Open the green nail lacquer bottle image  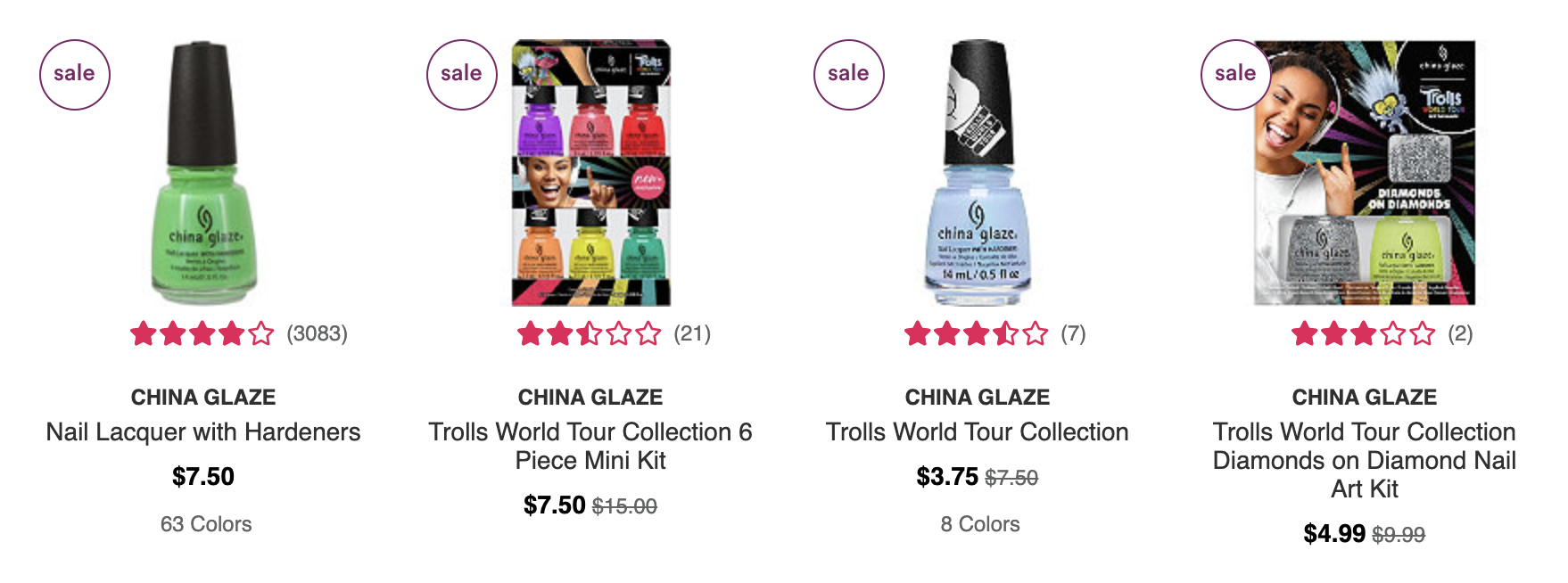point(204,173)
